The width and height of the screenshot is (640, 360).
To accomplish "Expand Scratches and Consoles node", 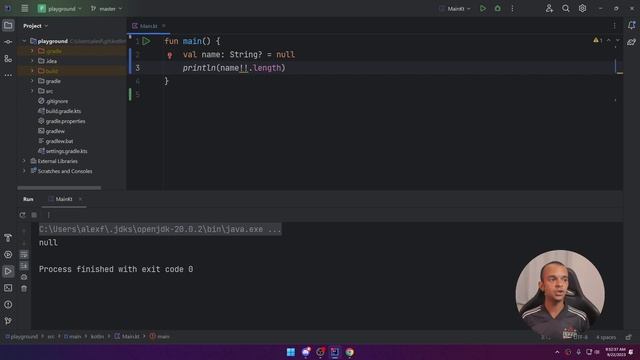I will [24, 171].
